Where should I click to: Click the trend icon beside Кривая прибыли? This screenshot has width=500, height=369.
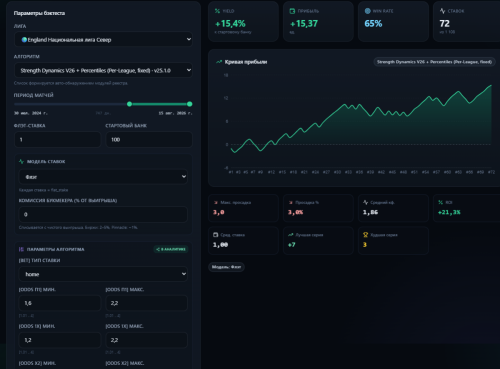point(219,62)
